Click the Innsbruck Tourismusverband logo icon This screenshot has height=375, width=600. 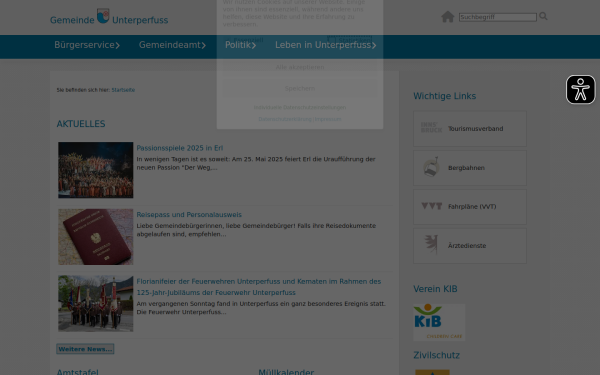coord(431,128)
